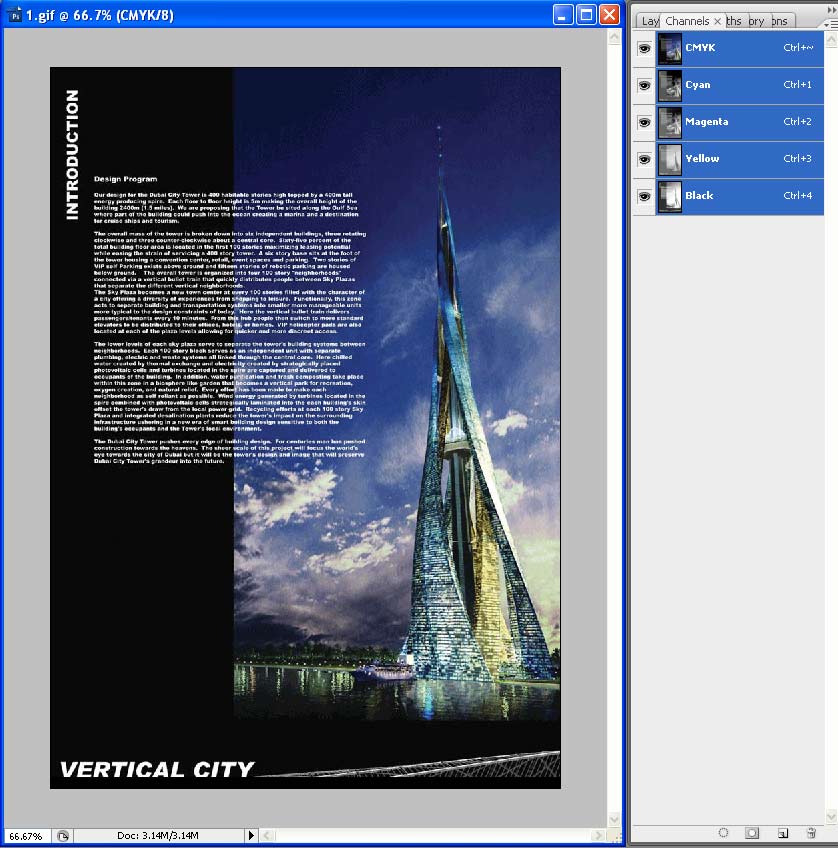Click Channels panel scrollbar down arrow
Screen dimensions: 838x848
[x=832, y=817]
